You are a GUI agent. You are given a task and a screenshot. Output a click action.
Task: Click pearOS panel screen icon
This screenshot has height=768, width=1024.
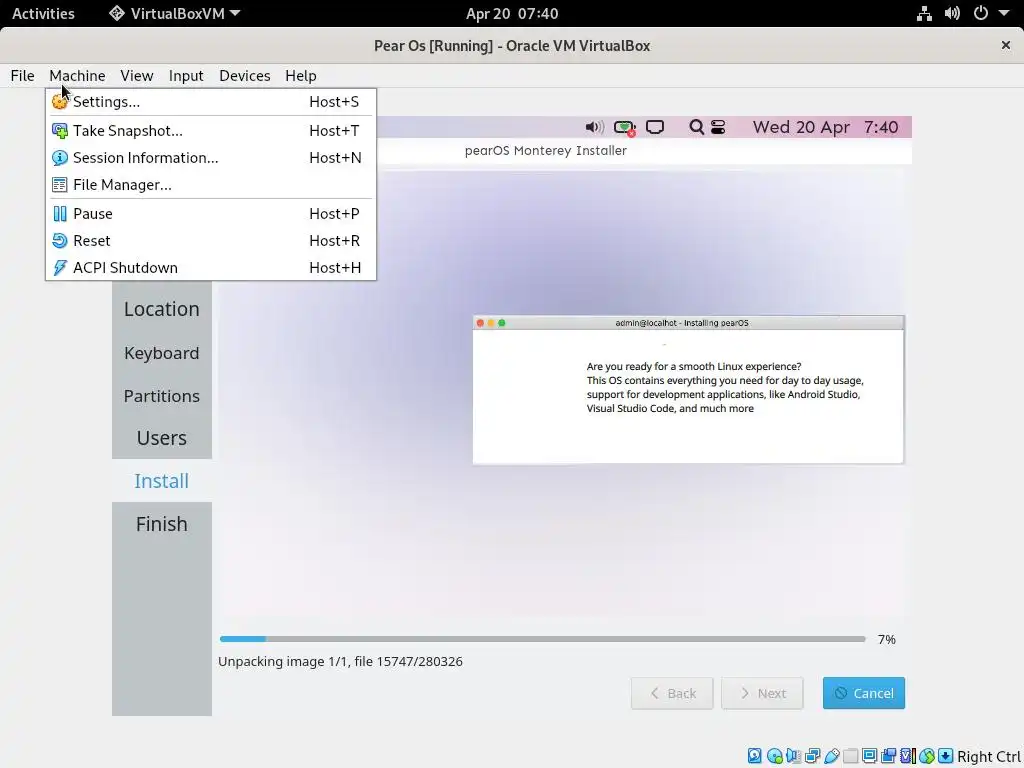coord(655,127)
